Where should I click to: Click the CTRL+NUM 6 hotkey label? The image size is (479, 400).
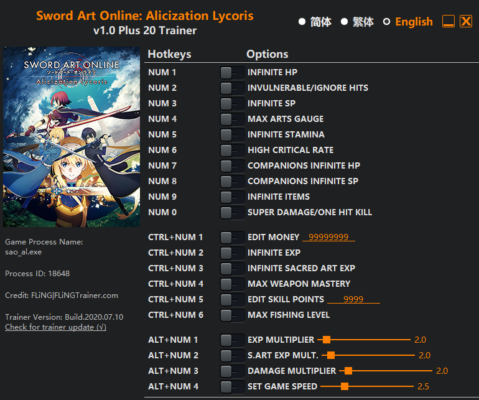click(175, 315)
